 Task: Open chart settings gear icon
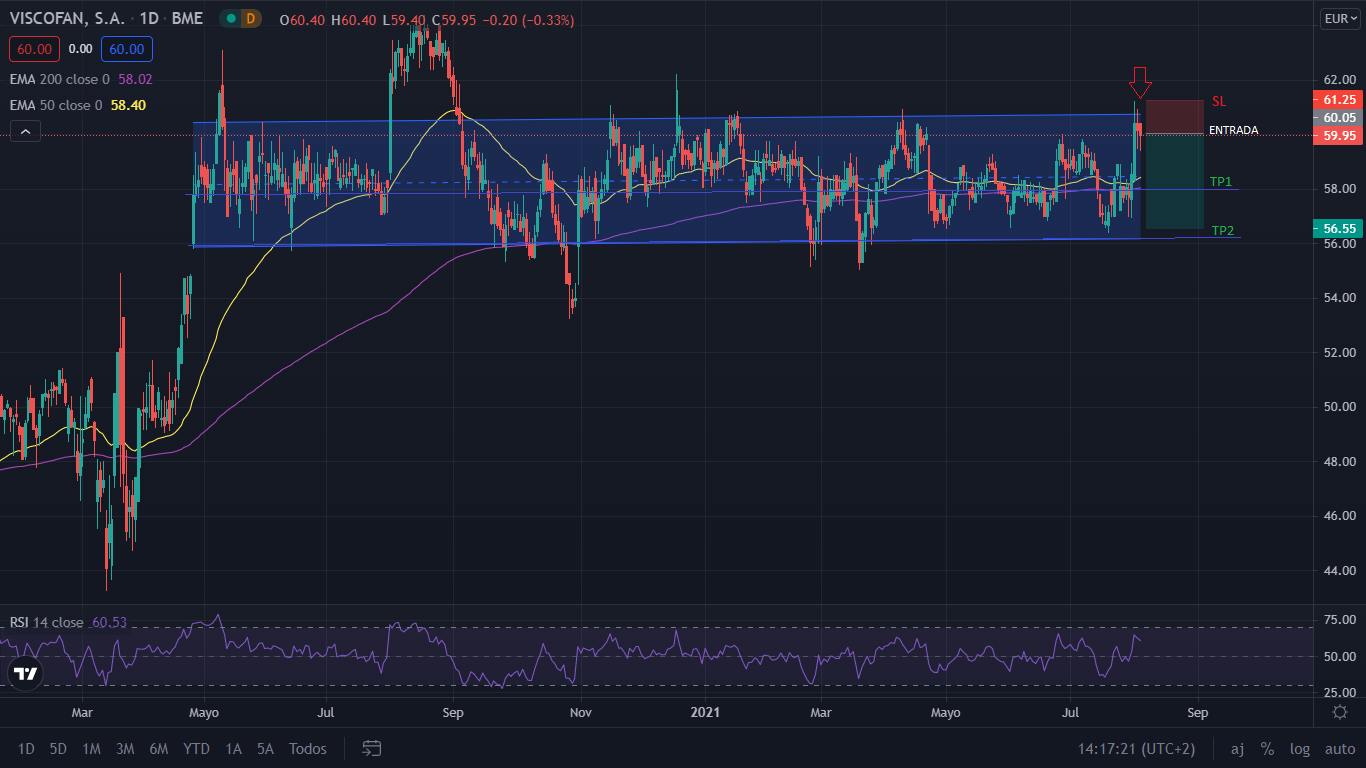tap(1339, 712)
